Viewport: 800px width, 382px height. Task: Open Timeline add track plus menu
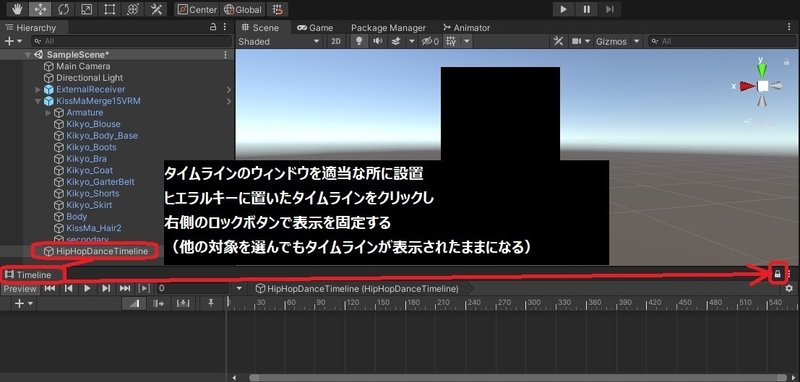pos(23,303)
